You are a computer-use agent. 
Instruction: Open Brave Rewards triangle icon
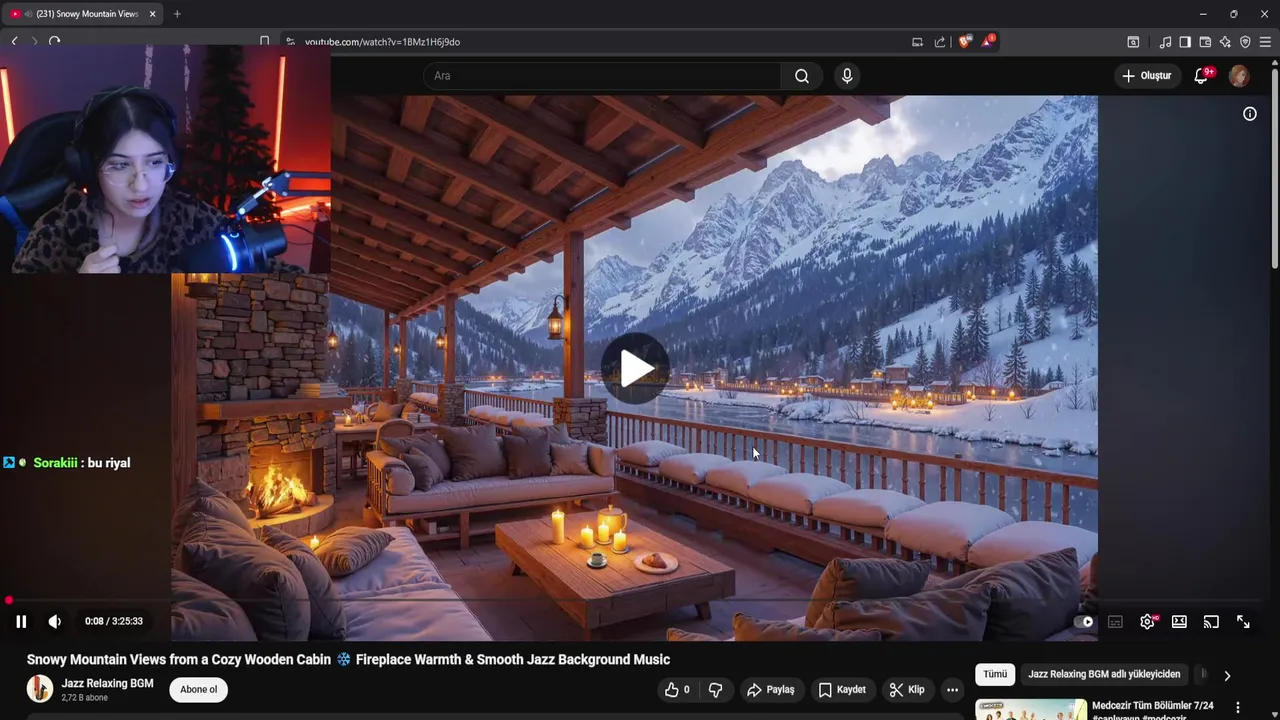click(987, 42)
